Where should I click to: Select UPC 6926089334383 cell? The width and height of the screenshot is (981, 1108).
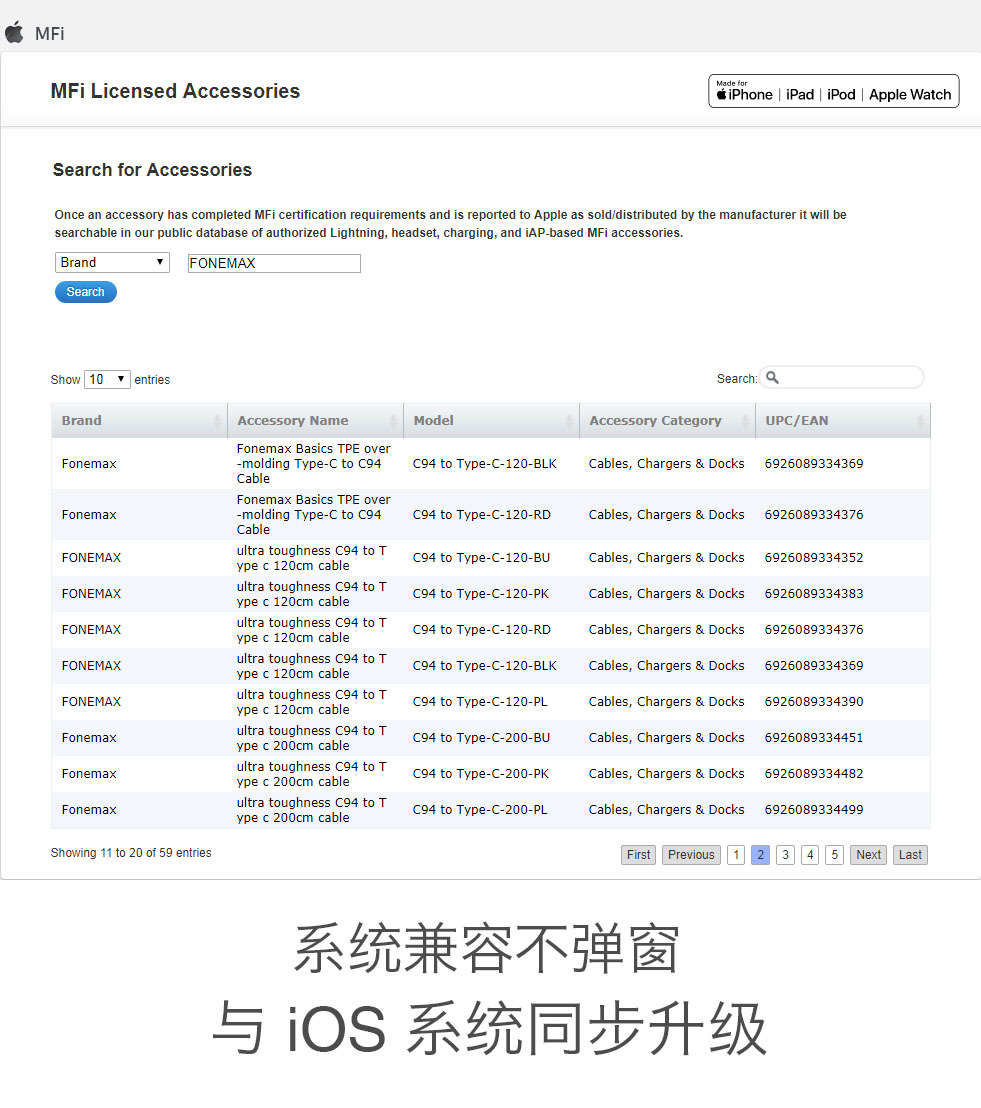[x=814, y=594]
